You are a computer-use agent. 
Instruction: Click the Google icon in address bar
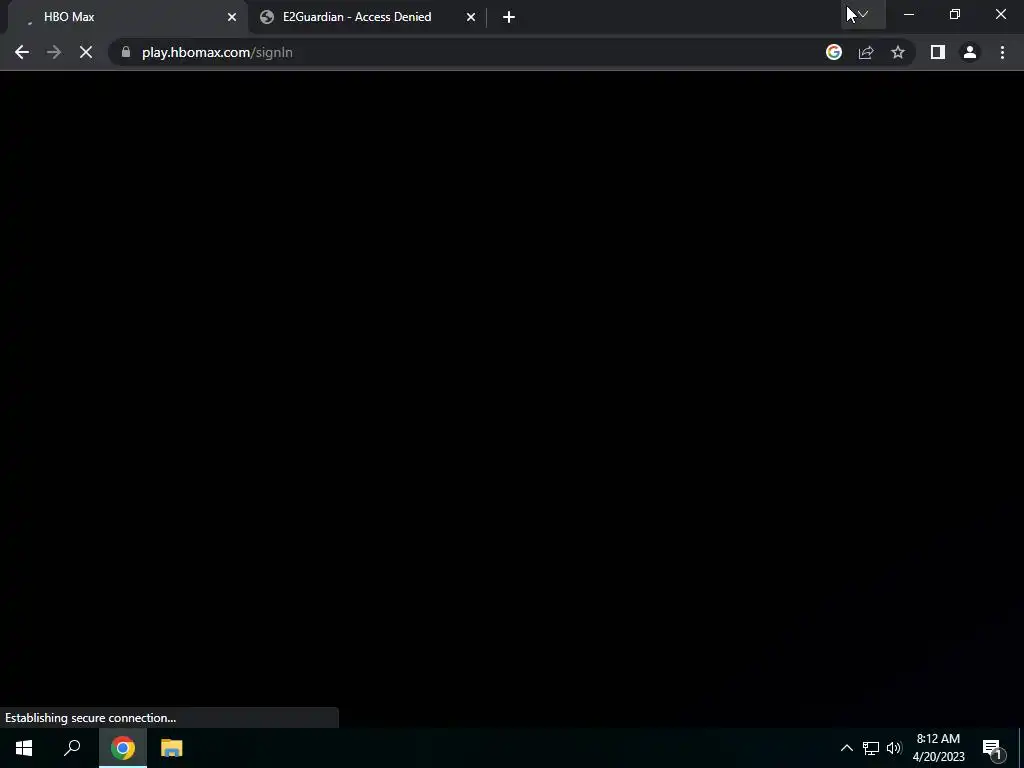click(x=834, y=52)
